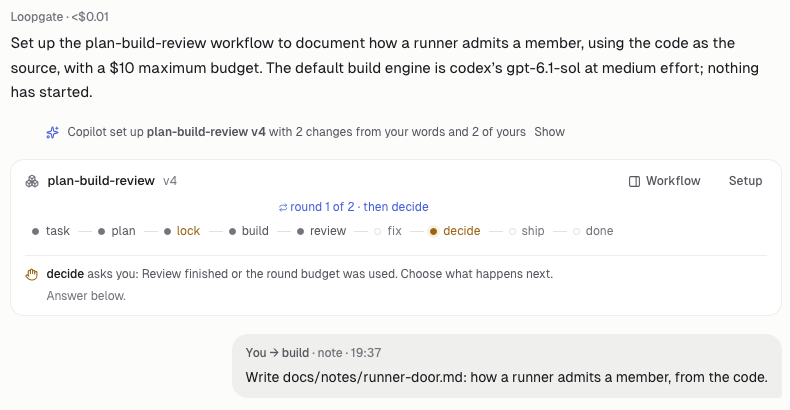This screenshot has height=410, width=790.
Task: Click the raised-hand decide icon
Action: [32, 275]
